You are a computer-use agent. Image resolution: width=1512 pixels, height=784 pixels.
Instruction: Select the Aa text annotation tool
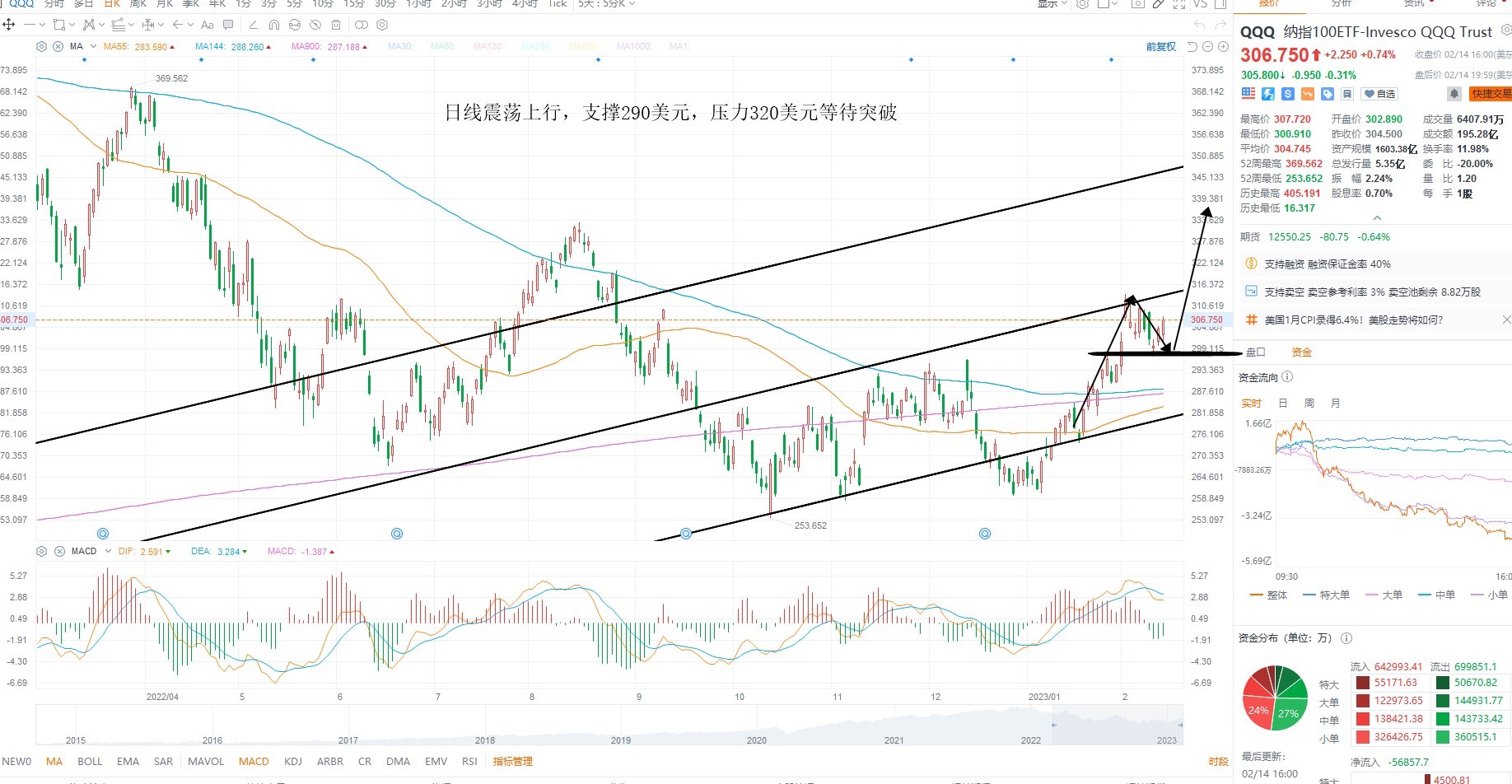point(208,25)
